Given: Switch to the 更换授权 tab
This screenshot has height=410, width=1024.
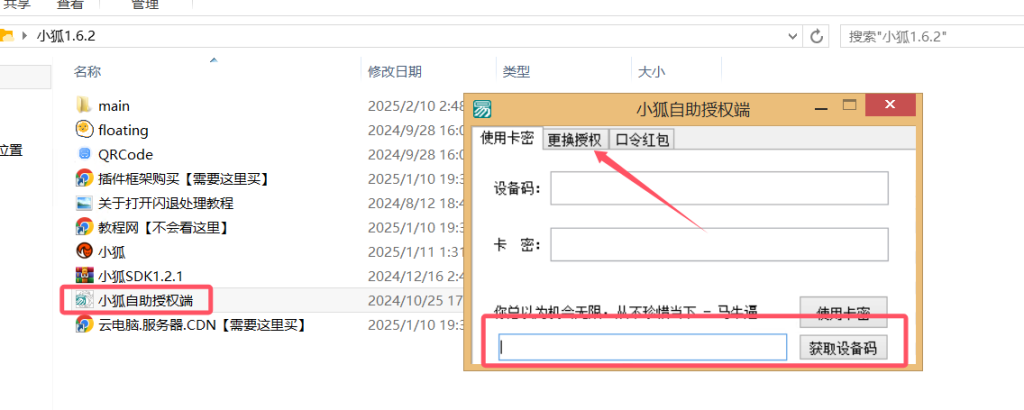Looking at the screenshot, I should [x=575, y=140].
